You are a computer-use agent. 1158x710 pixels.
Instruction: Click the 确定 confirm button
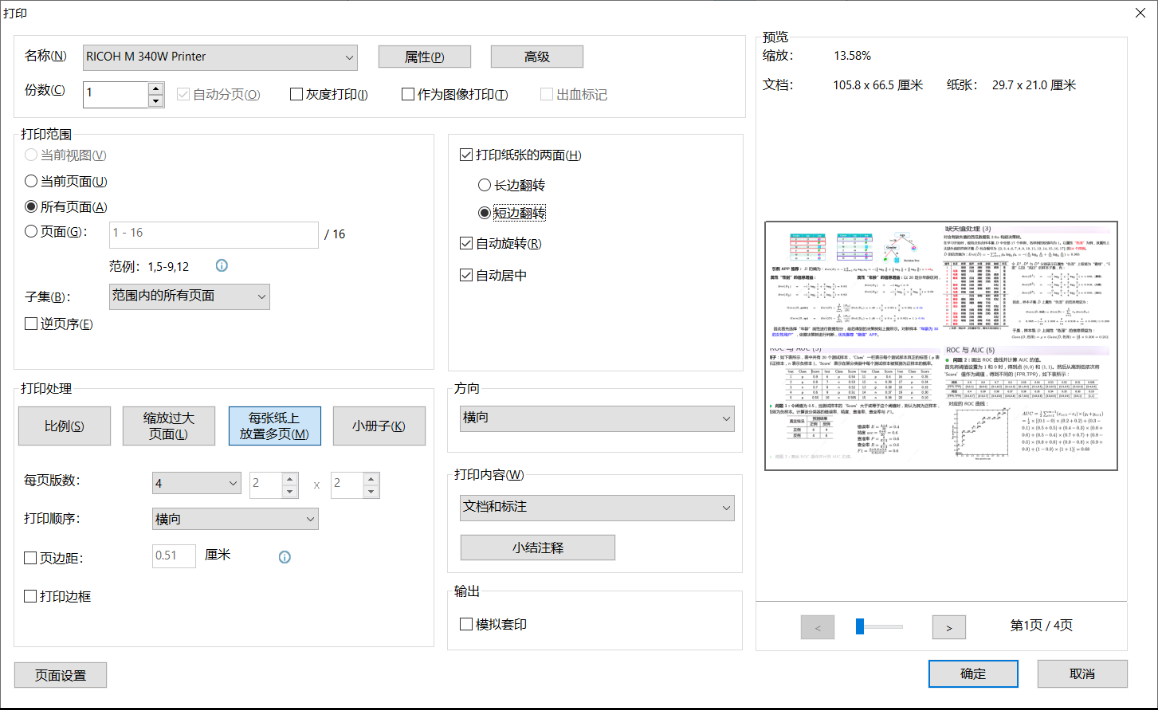[x=972, y=674]
